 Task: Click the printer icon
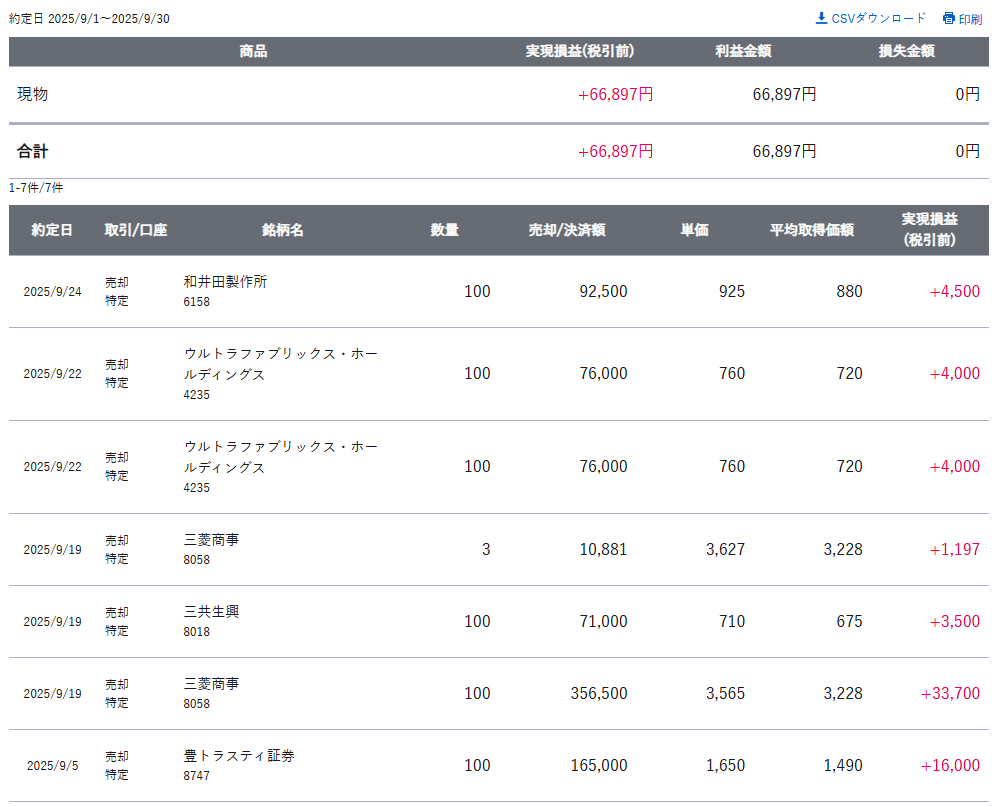948,18
